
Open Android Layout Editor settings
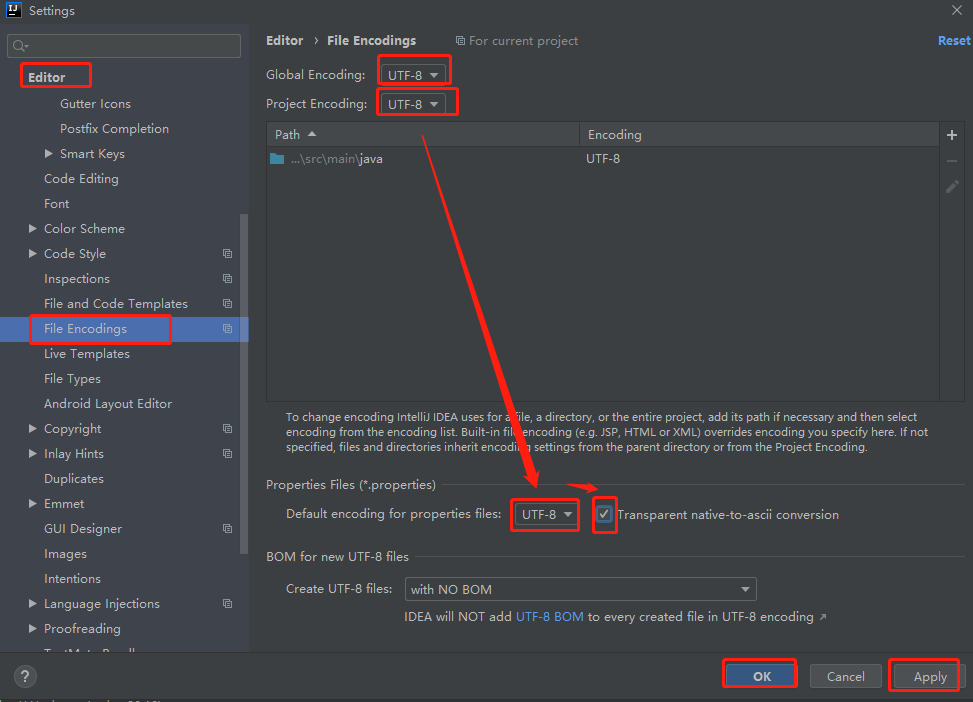[108, 403]
